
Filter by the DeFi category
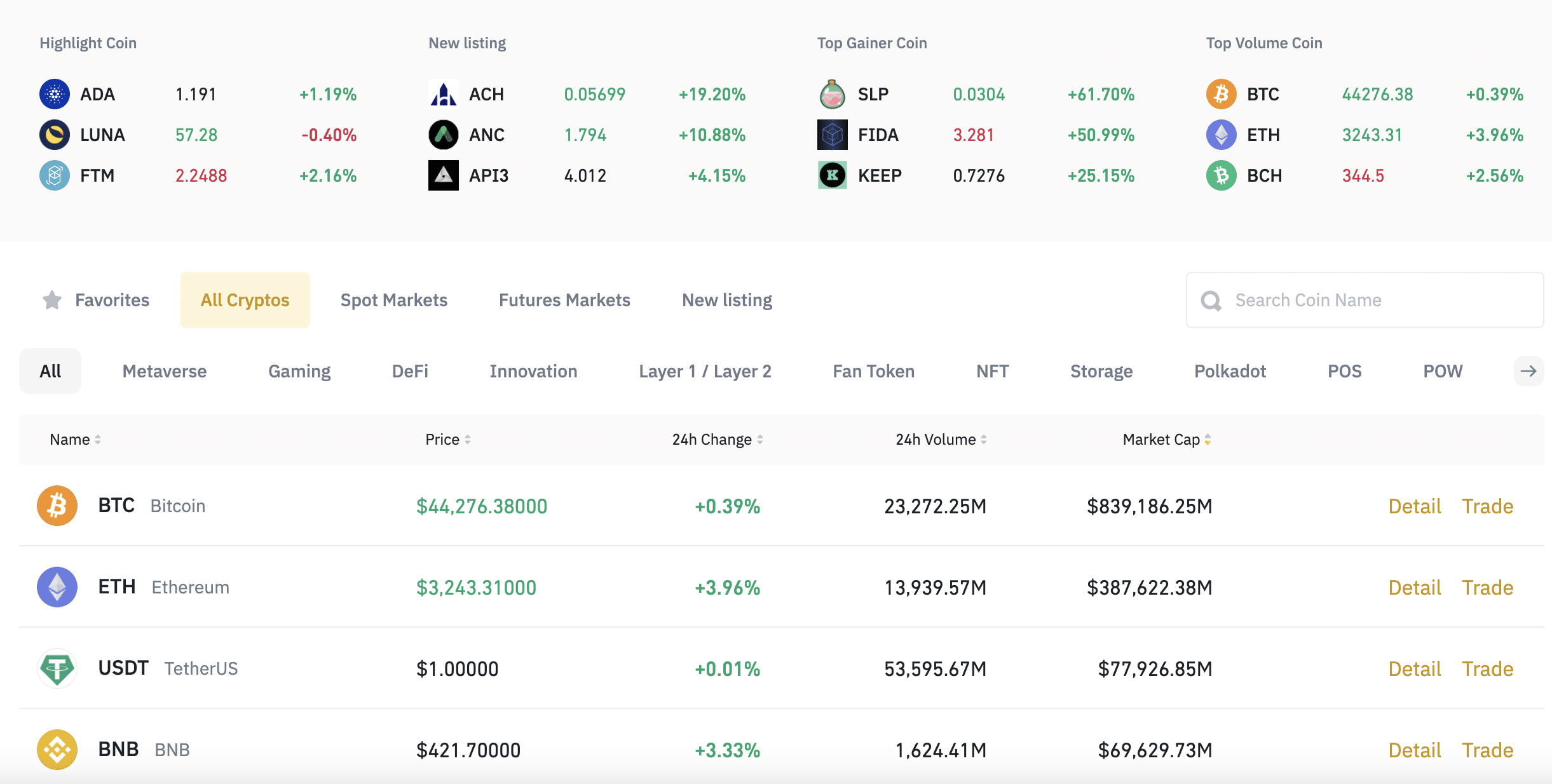[410, 371]
